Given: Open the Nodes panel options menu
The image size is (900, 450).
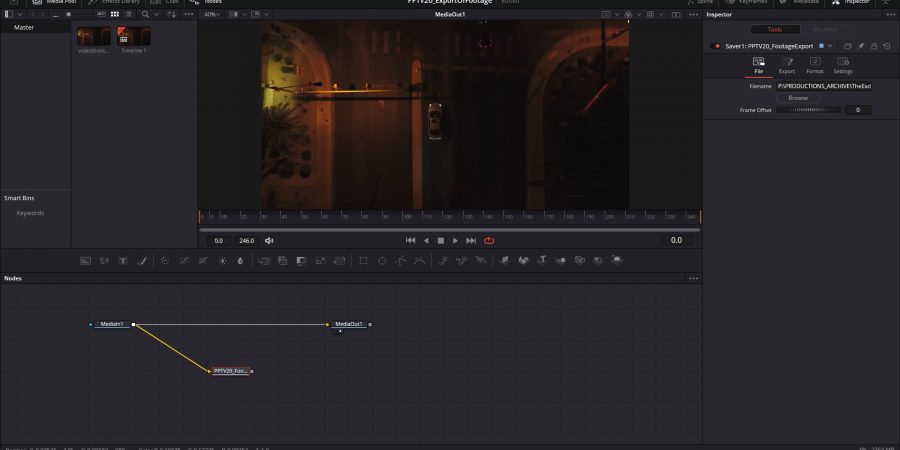Looking at the screenshot, I should click(x=693, y=278).
